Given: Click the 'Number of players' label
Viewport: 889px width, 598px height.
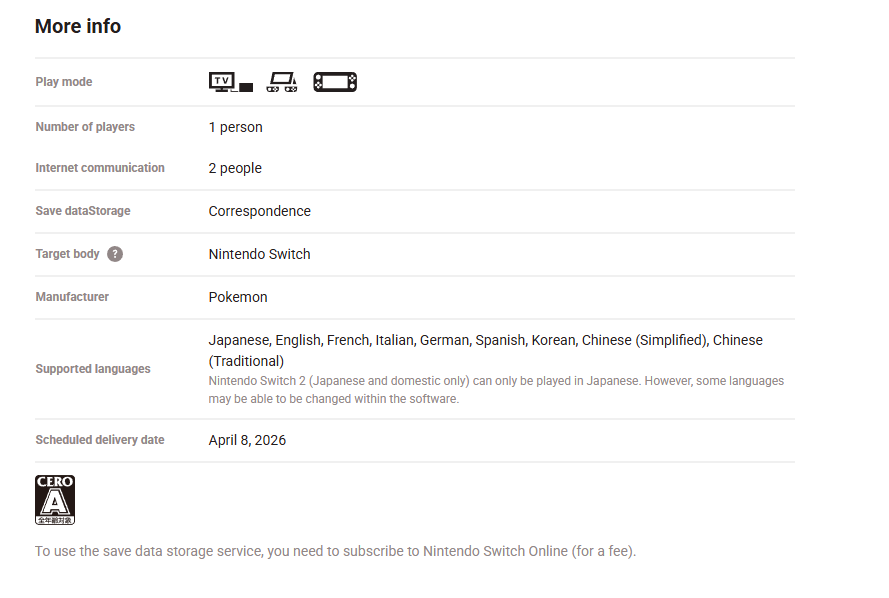Looking at the screenshot, I should click(85, 127).
